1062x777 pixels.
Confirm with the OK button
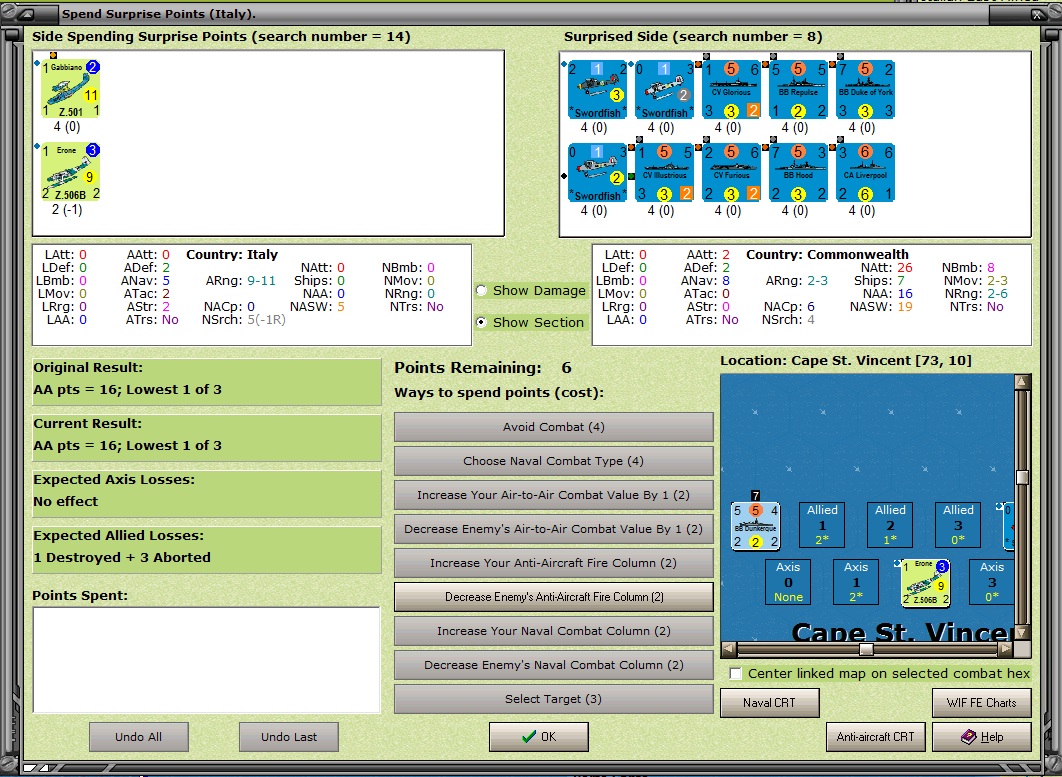[538, 736]
